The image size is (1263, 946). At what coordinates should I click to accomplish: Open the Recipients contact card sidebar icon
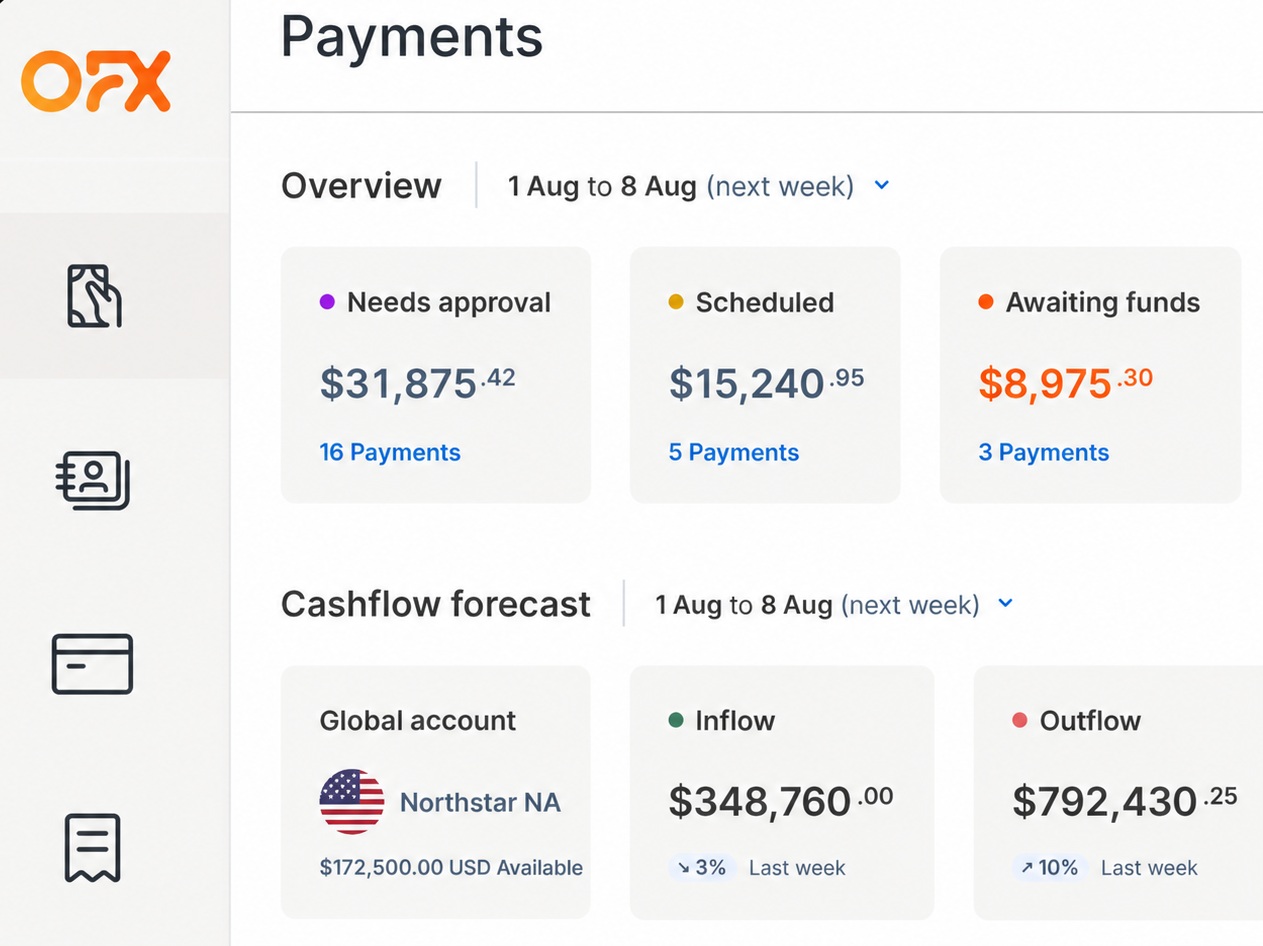pyautogui.click(x=93, y=480)
